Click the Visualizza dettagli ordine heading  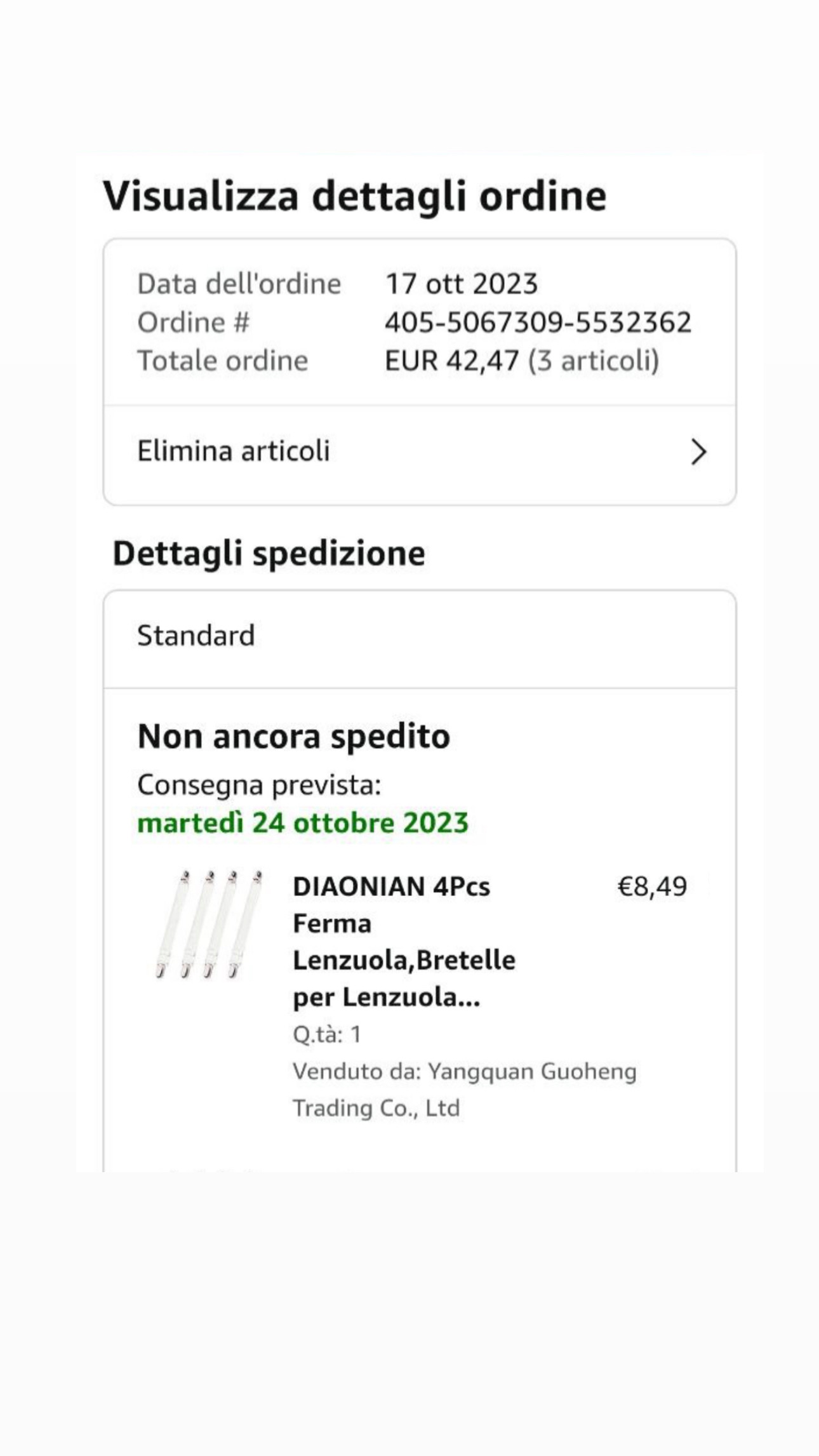pos(354,196)
